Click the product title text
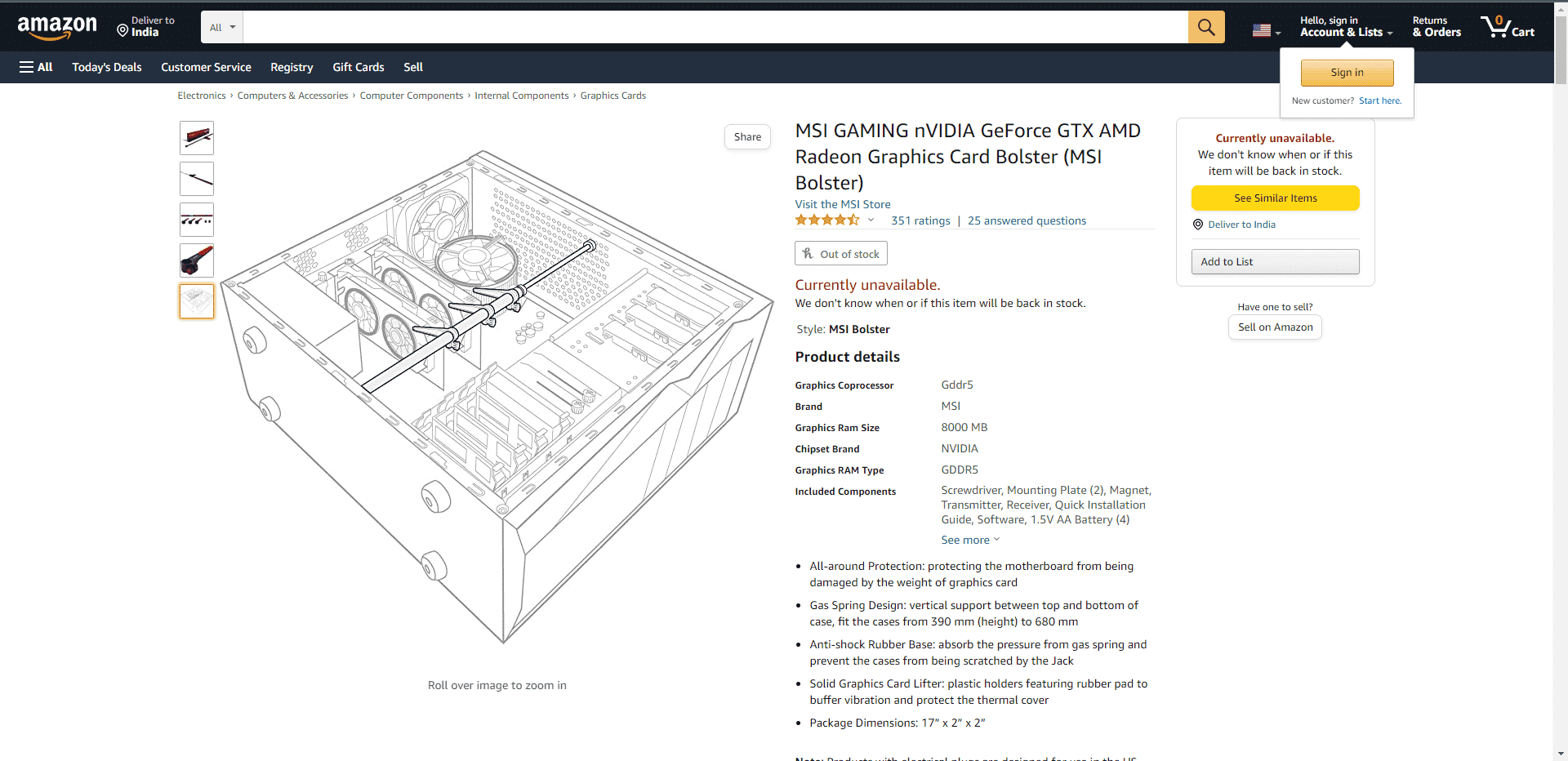The image size is (1568, 761). pos(968,157)
